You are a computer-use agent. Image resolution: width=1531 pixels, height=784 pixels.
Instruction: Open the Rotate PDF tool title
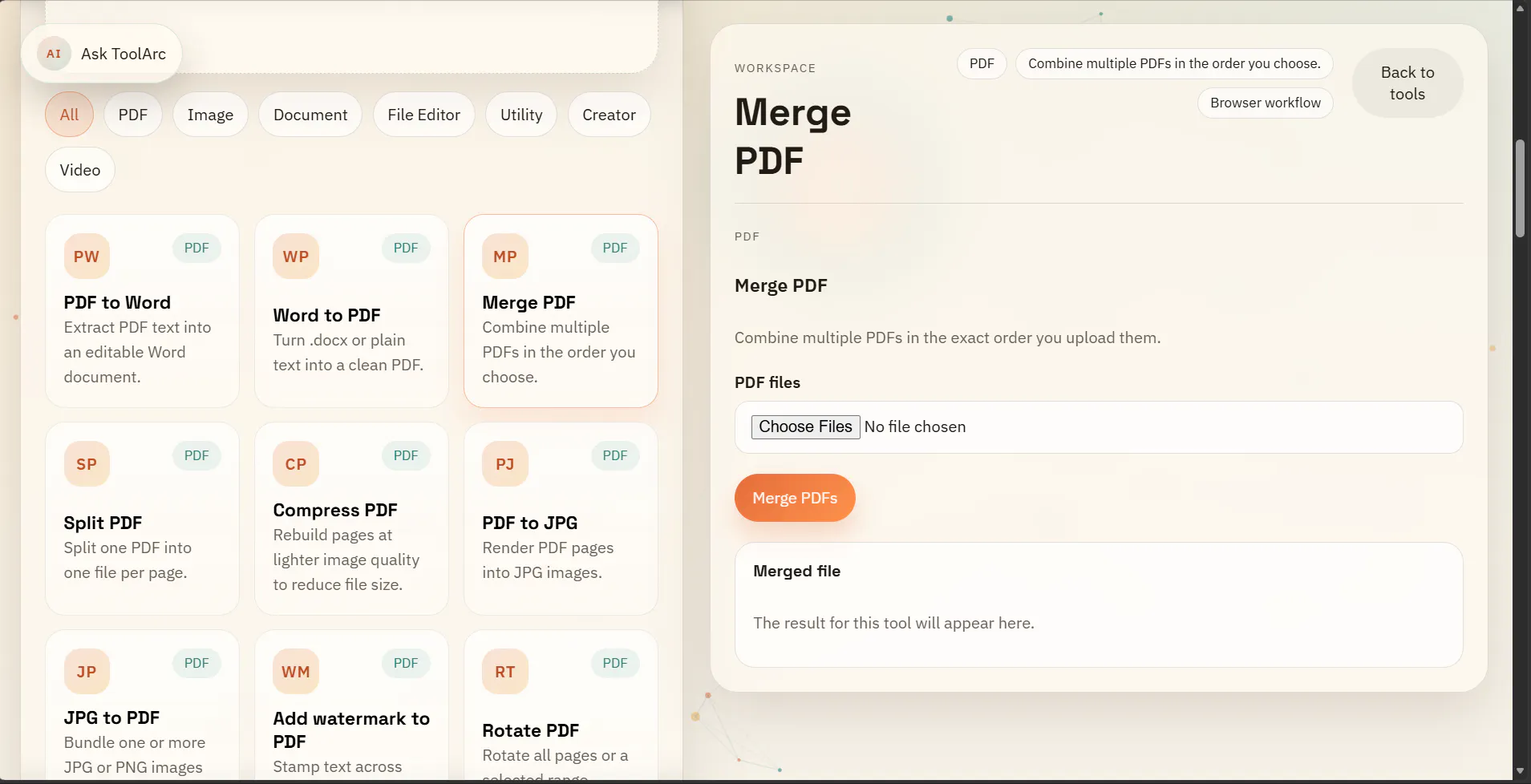[x=531, y=730]
